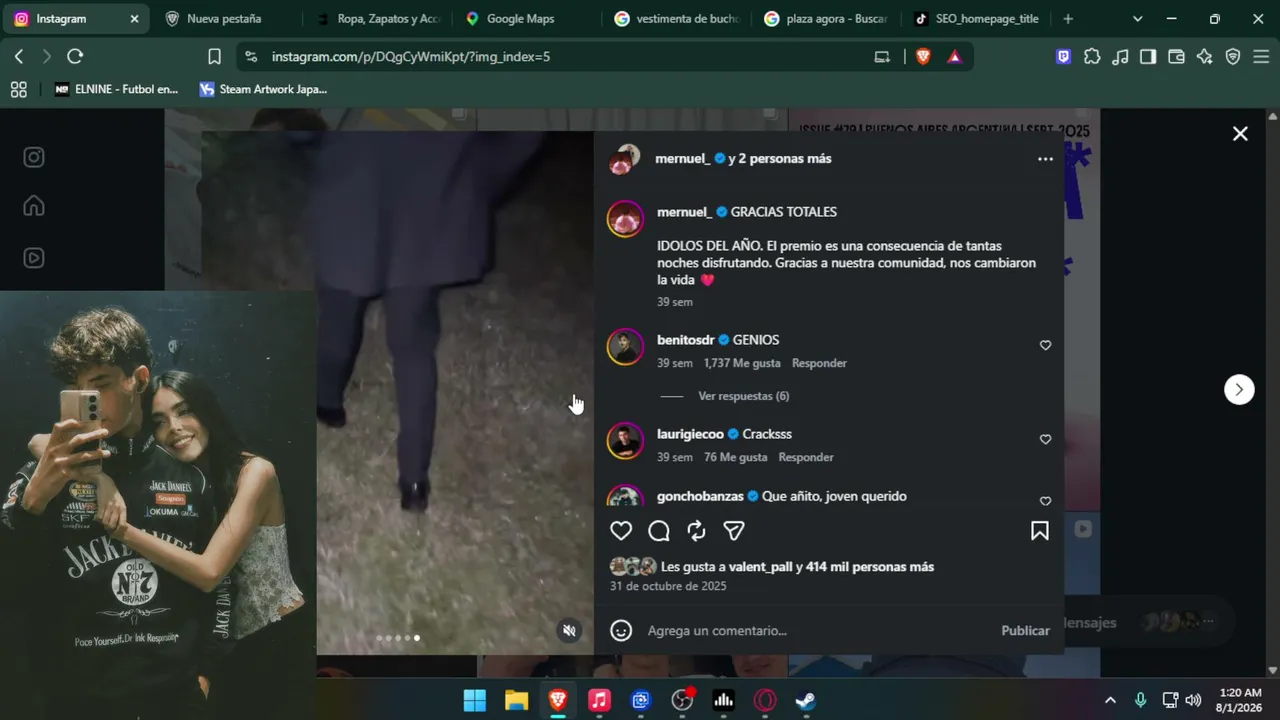This screenshot has height=720, width=1280.
Task: Open File Explorer from the taskbar
Action: [x=516, y=700]
